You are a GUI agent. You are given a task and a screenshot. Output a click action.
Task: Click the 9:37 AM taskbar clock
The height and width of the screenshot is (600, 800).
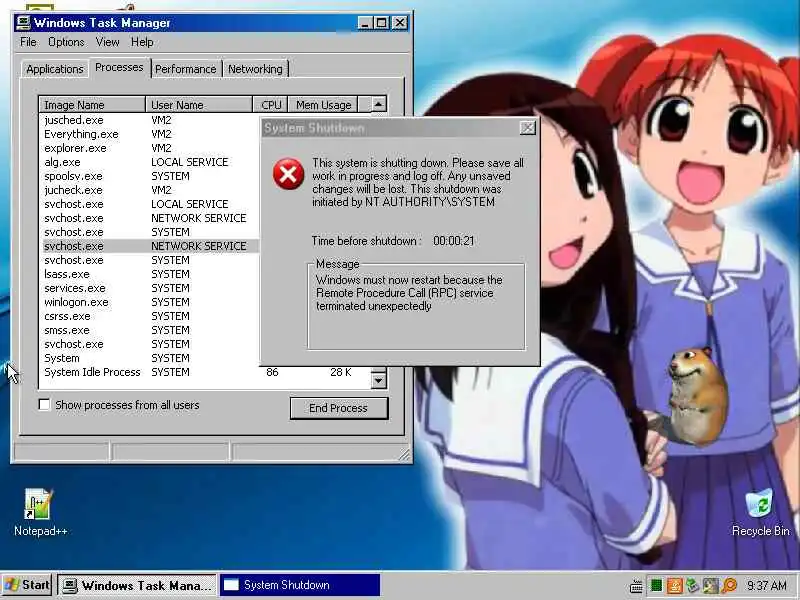[x=766, y=585]
